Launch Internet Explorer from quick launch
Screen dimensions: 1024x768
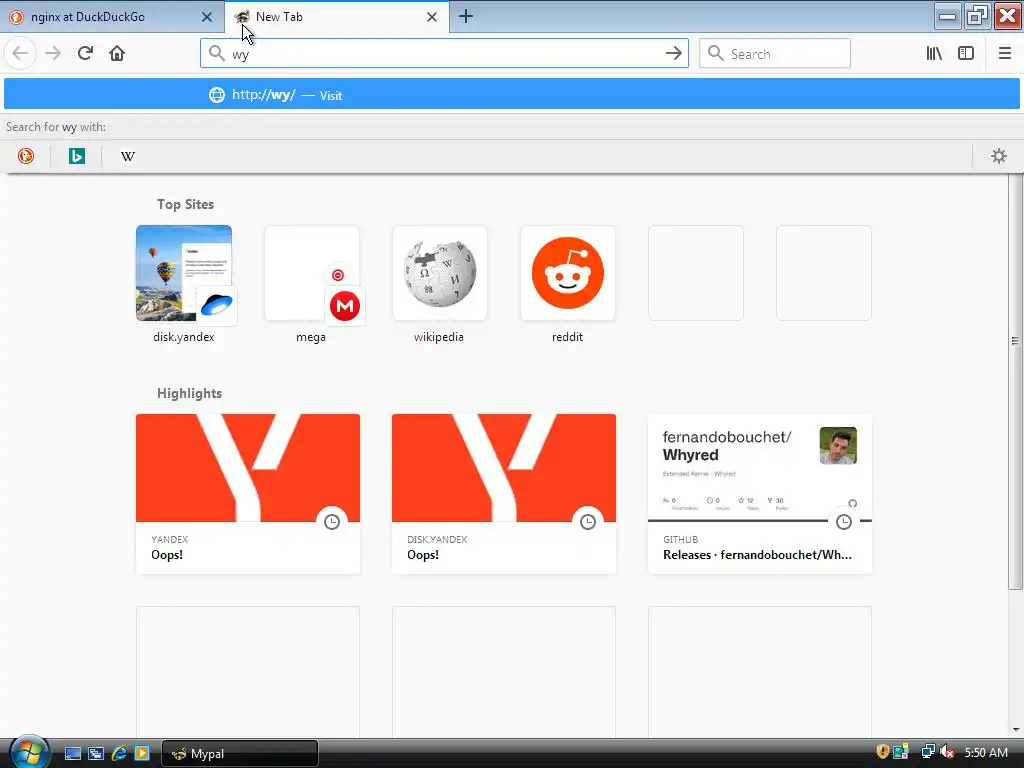[119, 753]
